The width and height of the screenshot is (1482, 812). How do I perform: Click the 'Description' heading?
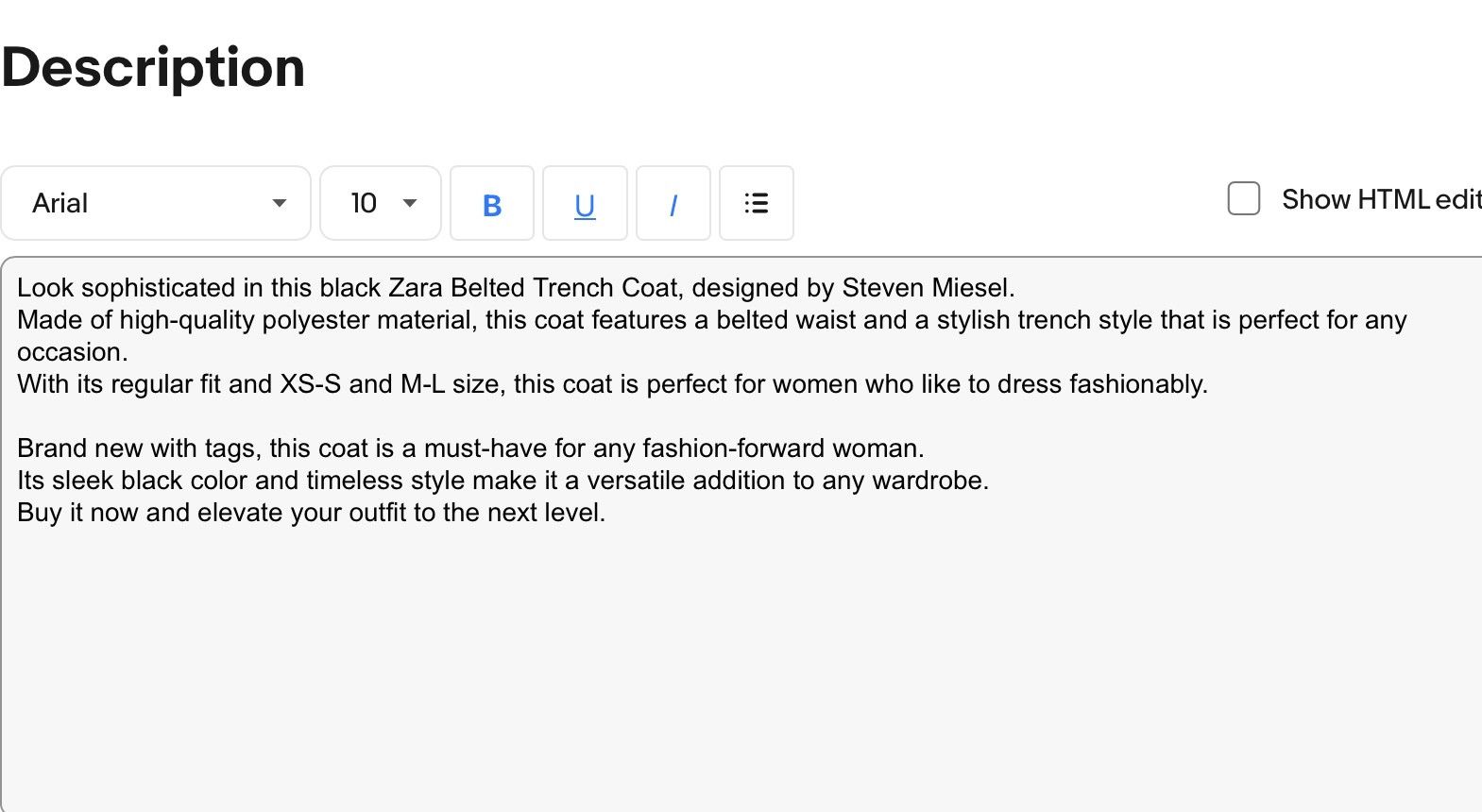point(153,68)
